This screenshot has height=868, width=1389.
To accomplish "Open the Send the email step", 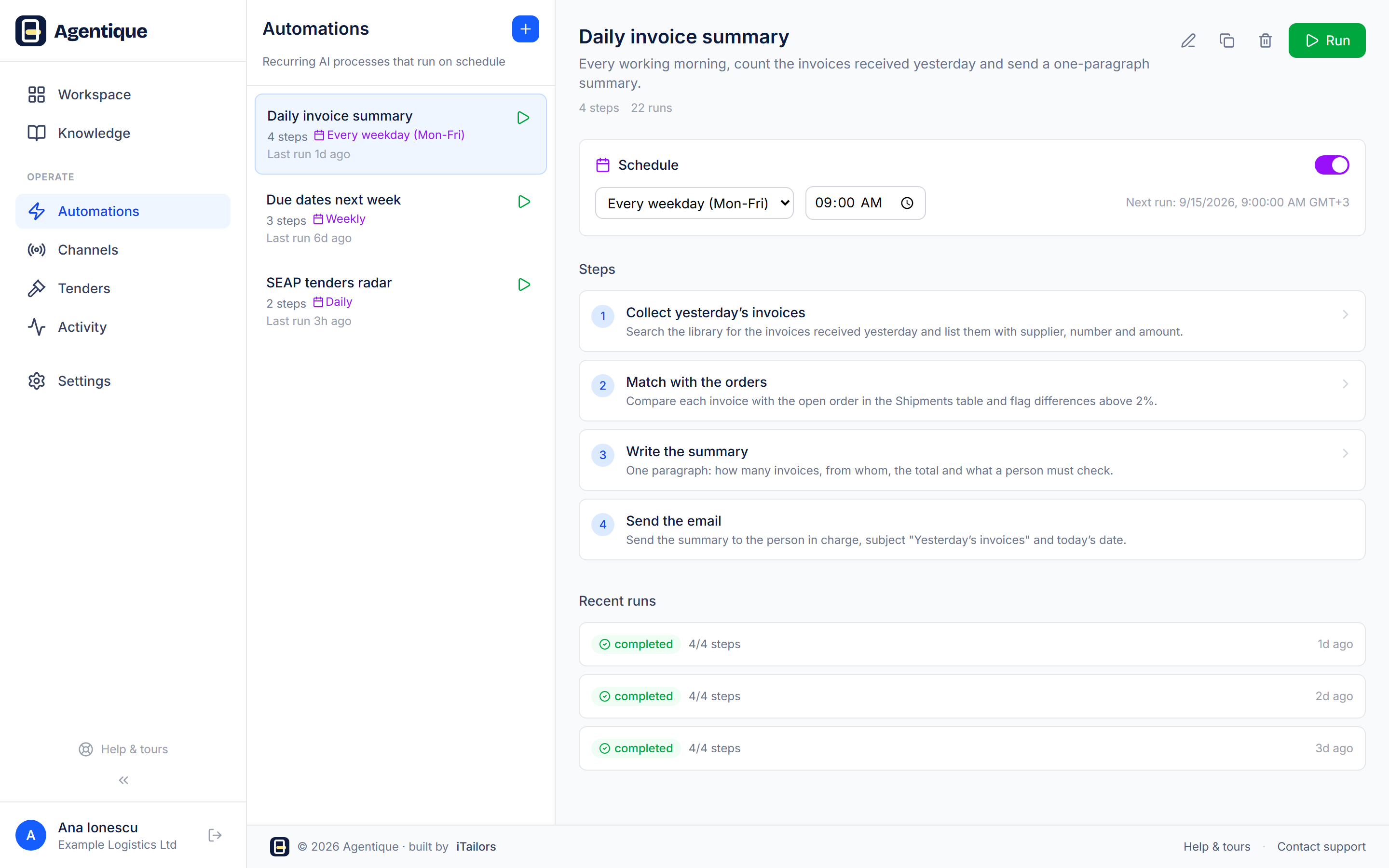I will coord(972,530).
